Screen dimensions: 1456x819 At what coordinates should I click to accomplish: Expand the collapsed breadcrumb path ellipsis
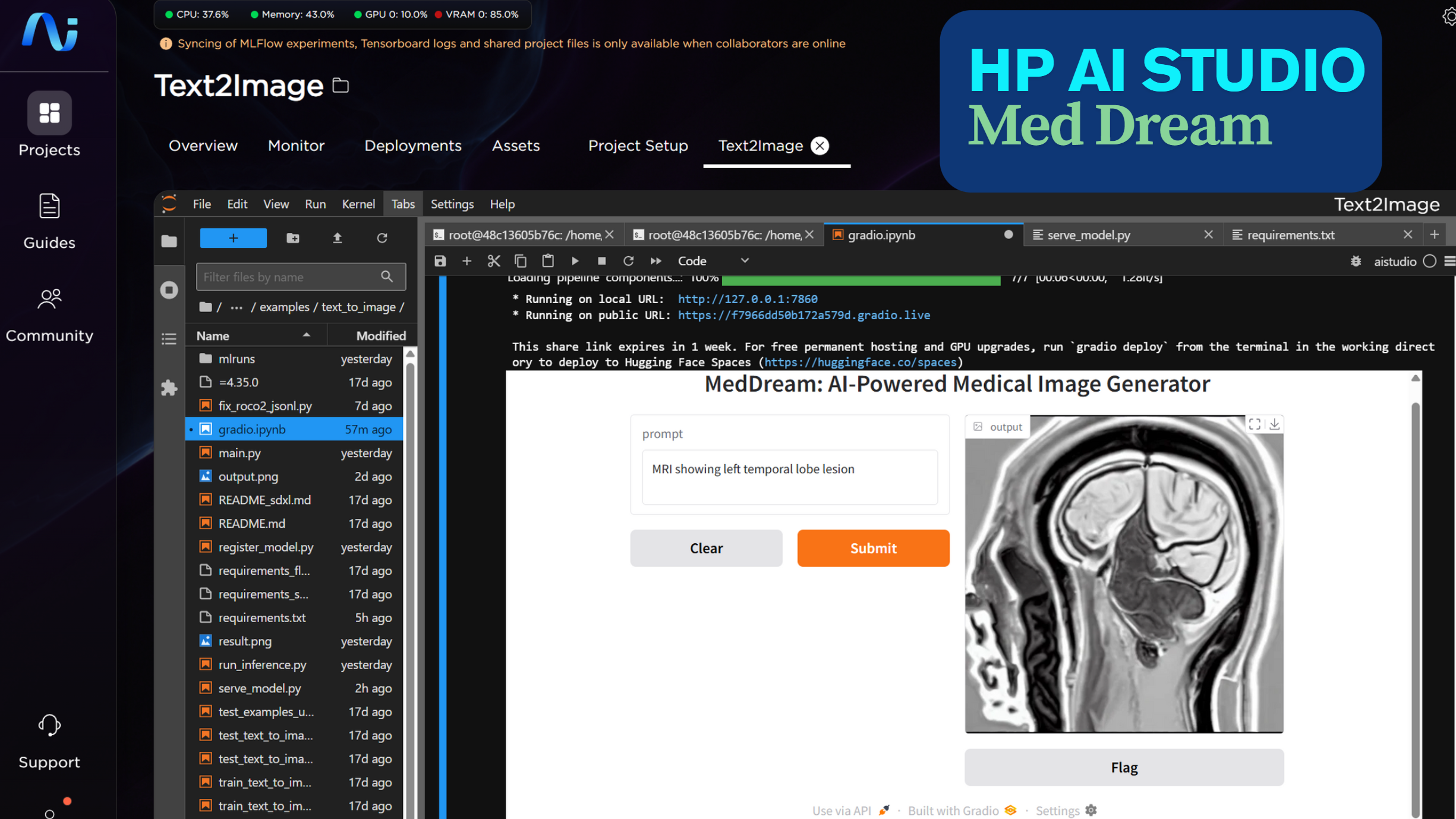(x=236, y=307)
